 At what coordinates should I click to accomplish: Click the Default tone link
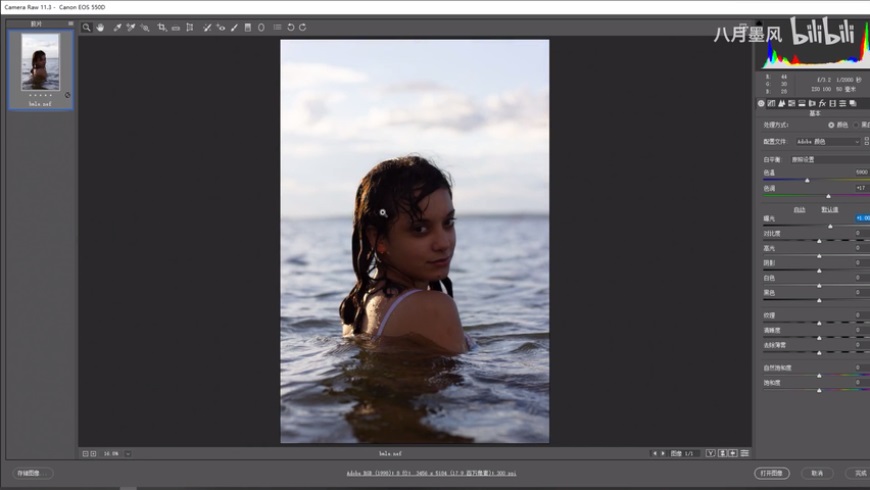[829, 210]
